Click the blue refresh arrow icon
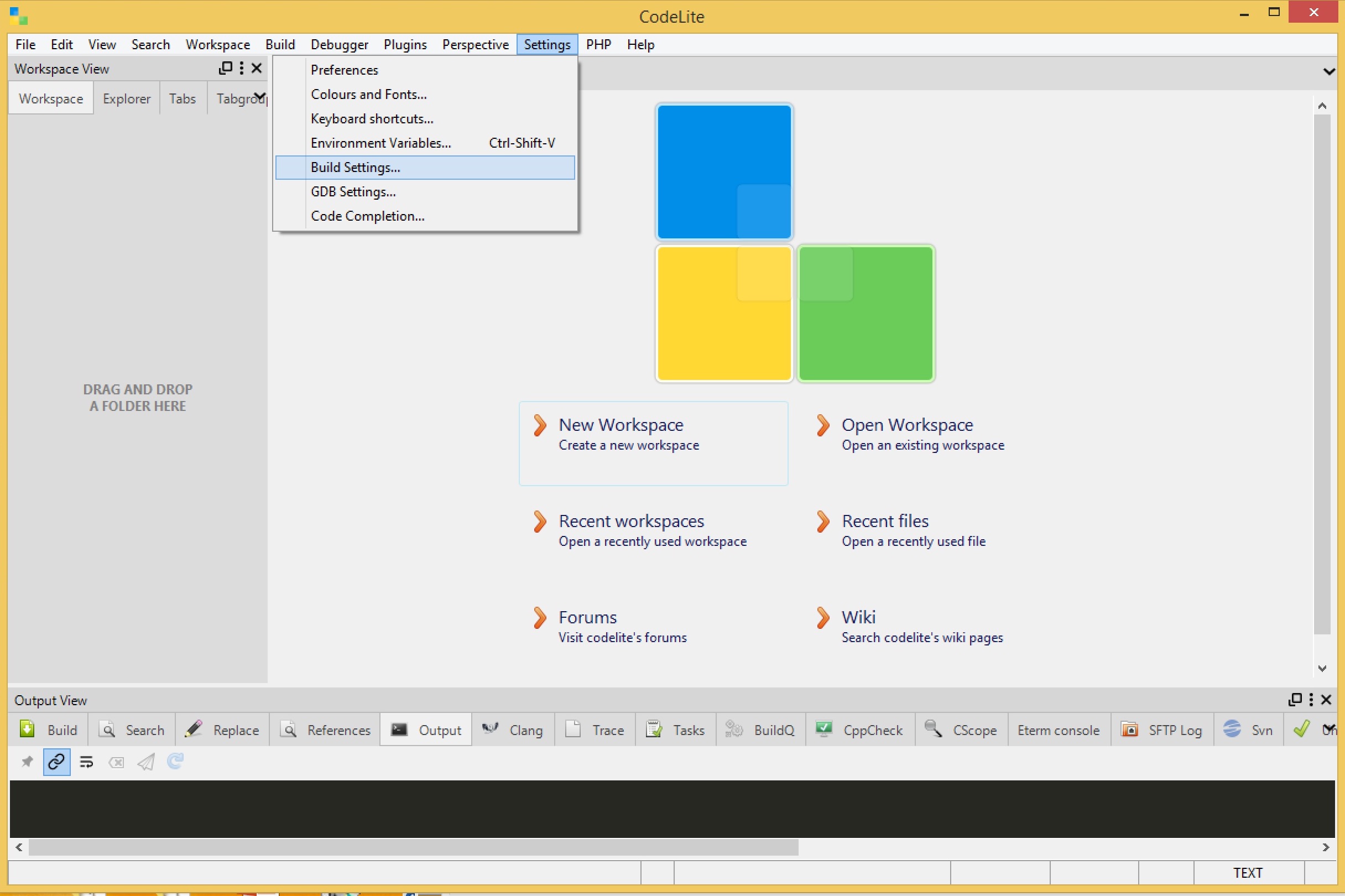Screen dimensions: 1345x896 (175, 761)
